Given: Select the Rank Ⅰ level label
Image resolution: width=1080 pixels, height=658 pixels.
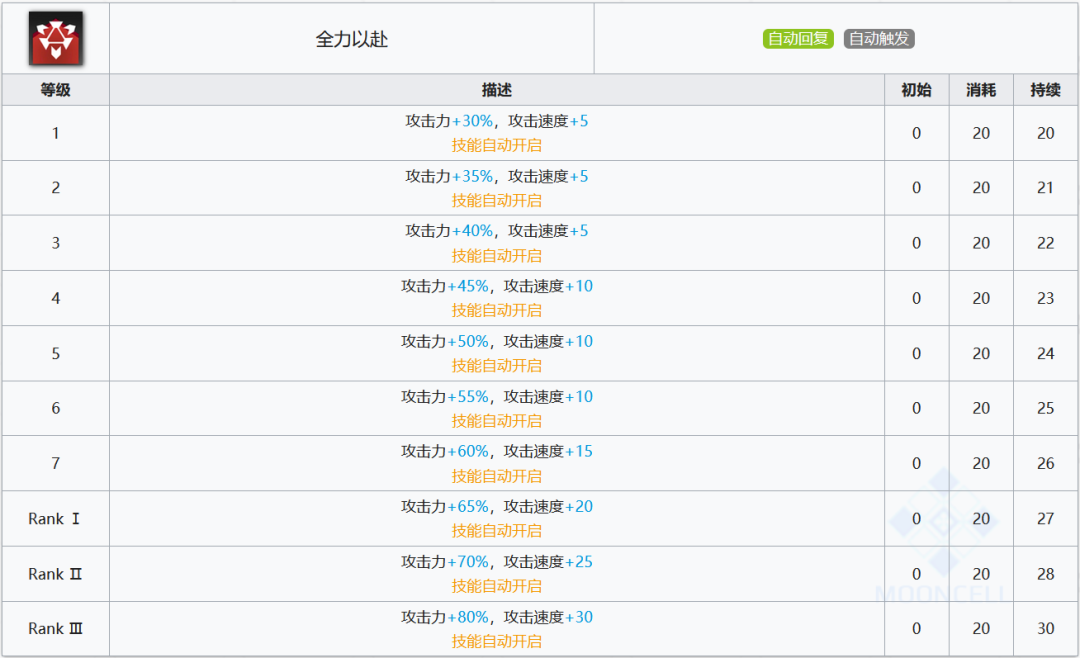Looking at the screenshot, I should point(56,519).
